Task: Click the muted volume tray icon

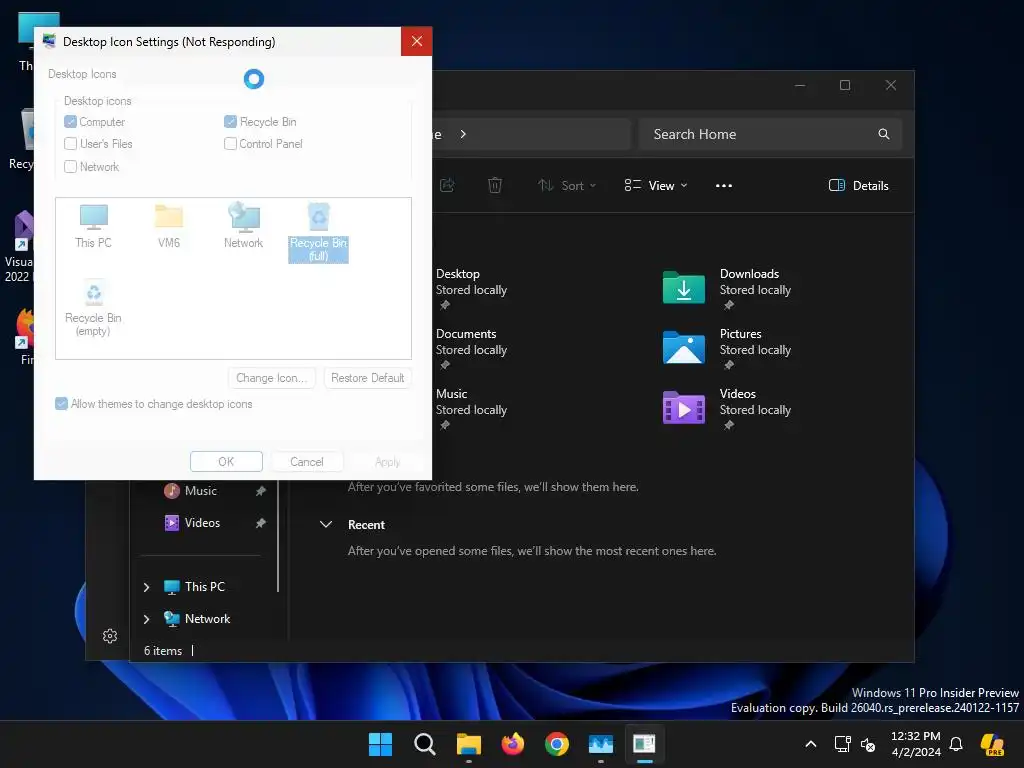Action: (x=868, y=744)
